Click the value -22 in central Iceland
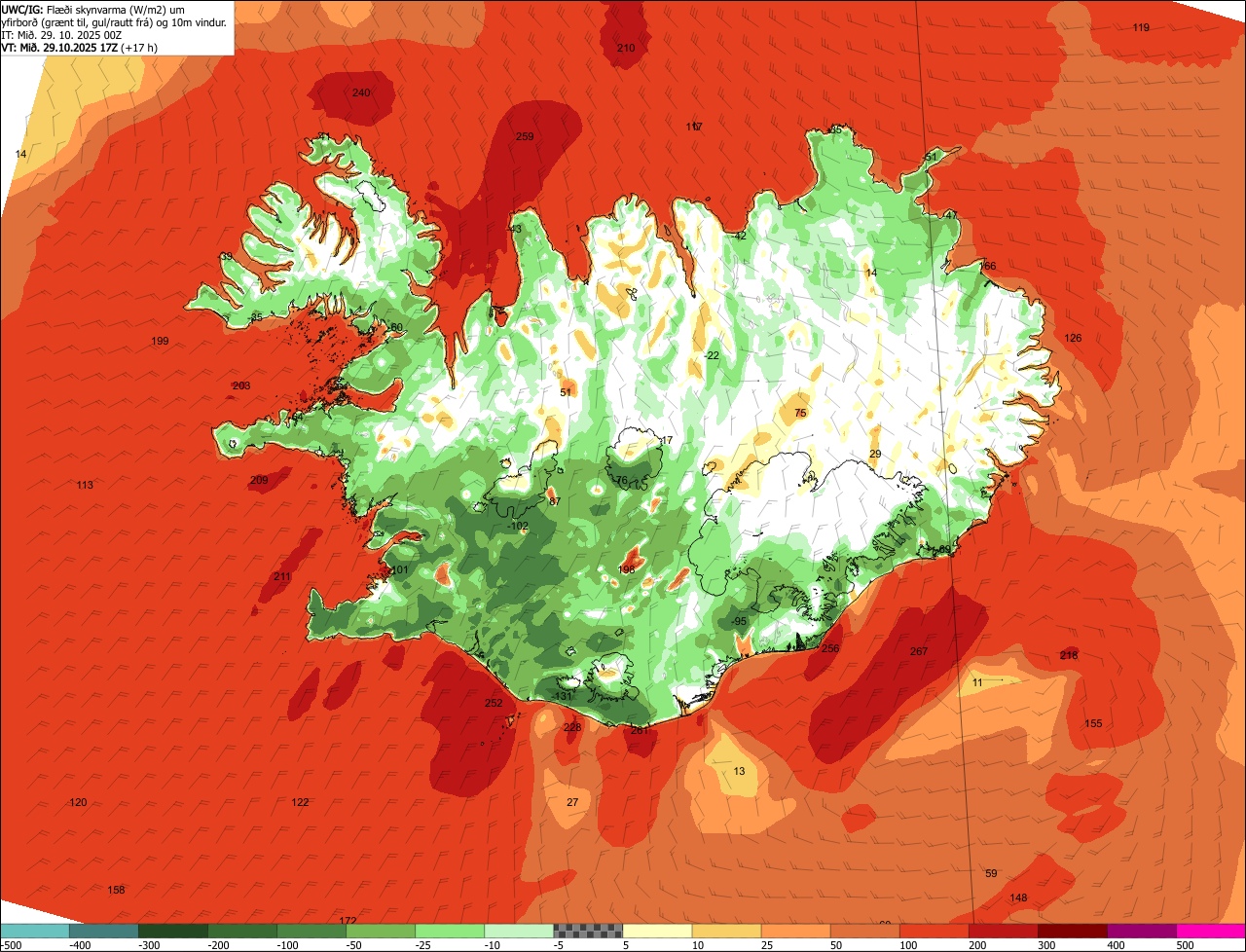This screenshot has width=1246, height=952. (x=712, y=356)
